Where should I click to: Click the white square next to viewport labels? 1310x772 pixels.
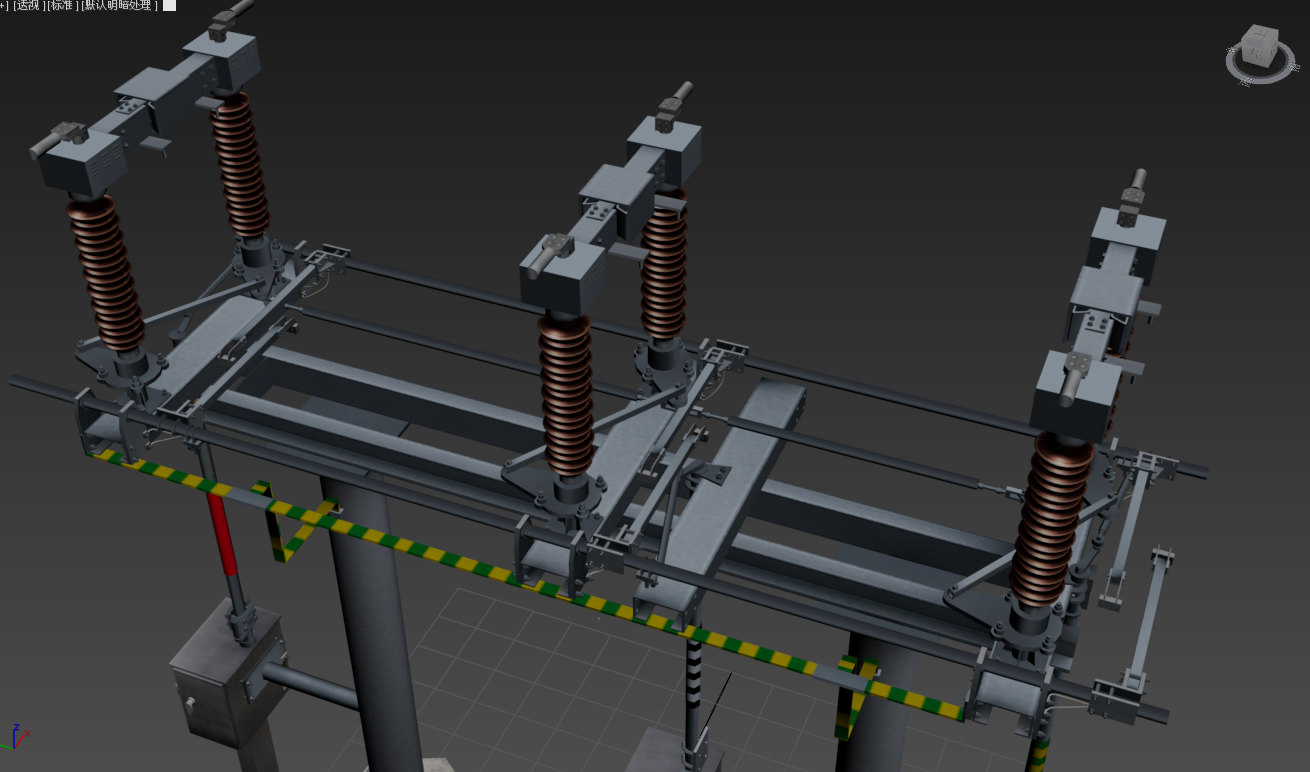169,6
